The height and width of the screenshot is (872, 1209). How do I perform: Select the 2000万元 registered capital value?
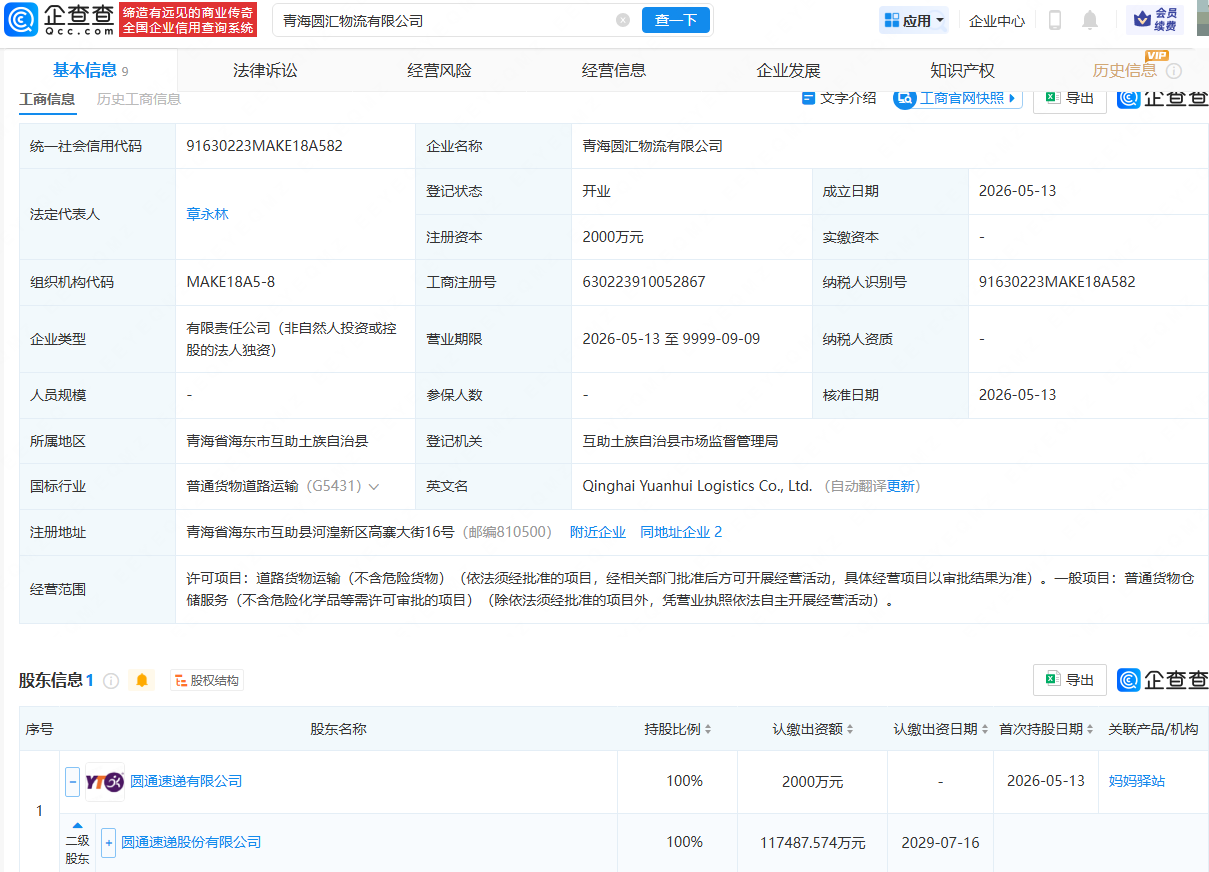click(x=613, y=237)
